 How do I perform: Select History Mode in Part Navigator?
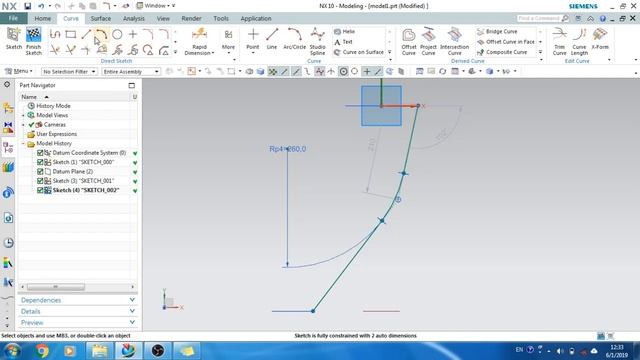click(x=53, y=106)
